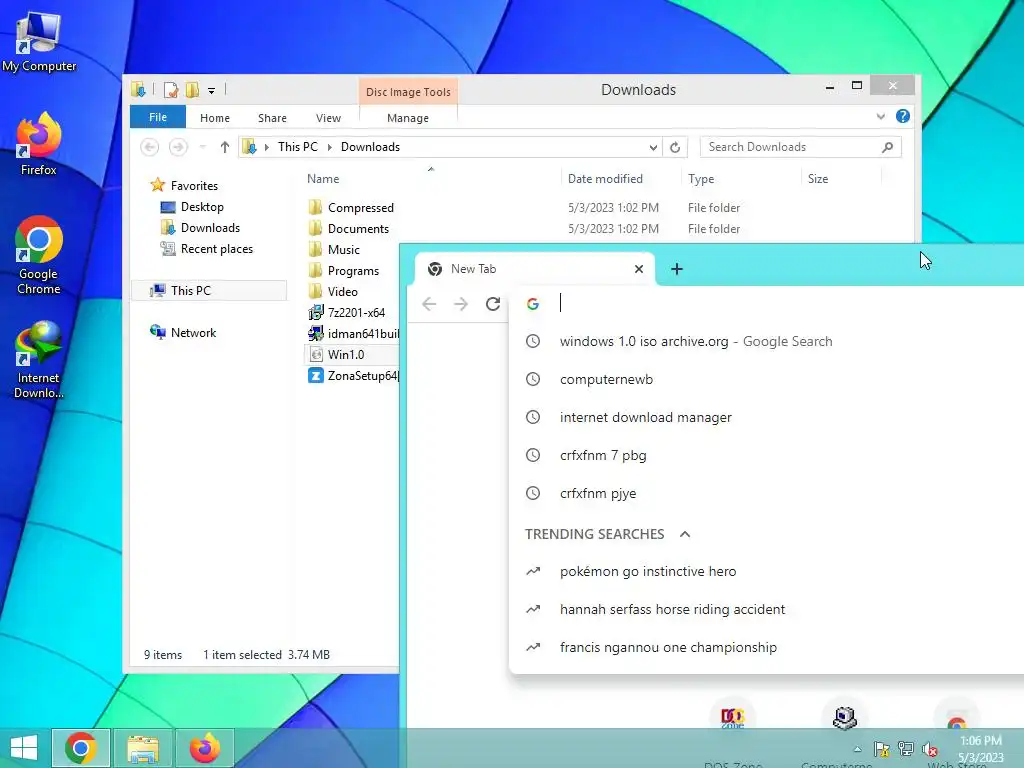Open My Computer desktop icon
The height and width of the screenshot is (768, 1024).
pos(39,42)
